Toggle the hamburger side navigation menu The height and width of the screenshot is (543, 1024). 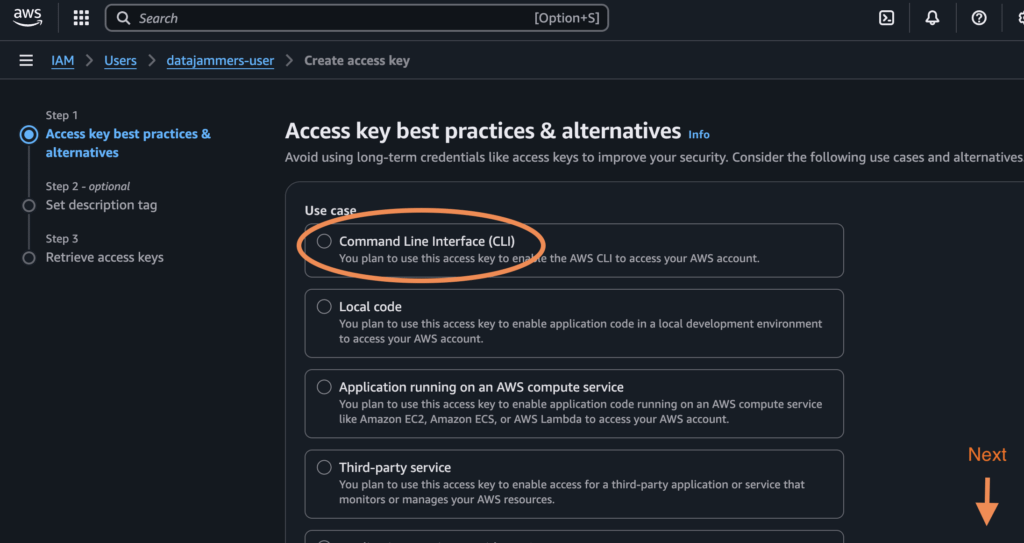(26, 61)
